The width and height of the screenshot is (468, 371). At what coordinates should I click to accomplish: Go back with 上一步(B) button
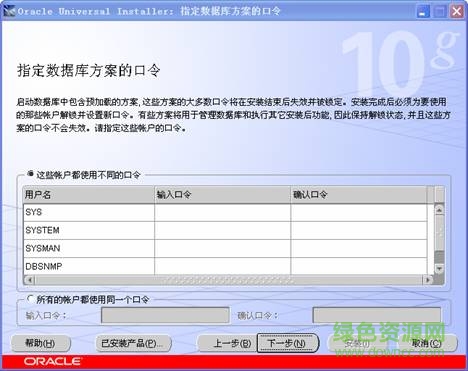click(x=227, y=343)
